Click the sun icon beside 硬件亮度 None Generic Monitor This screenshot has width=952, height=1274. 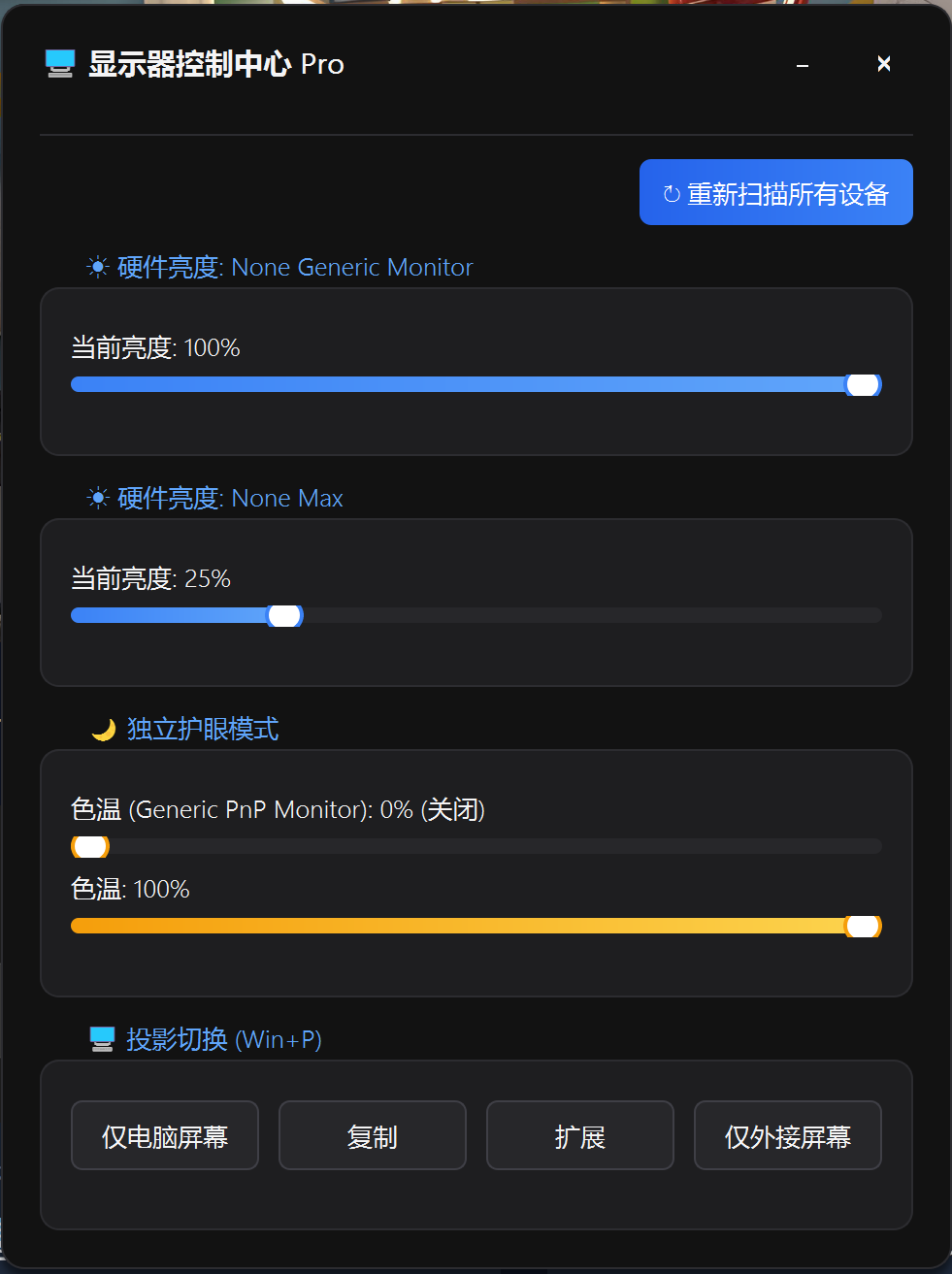[97, 267]
